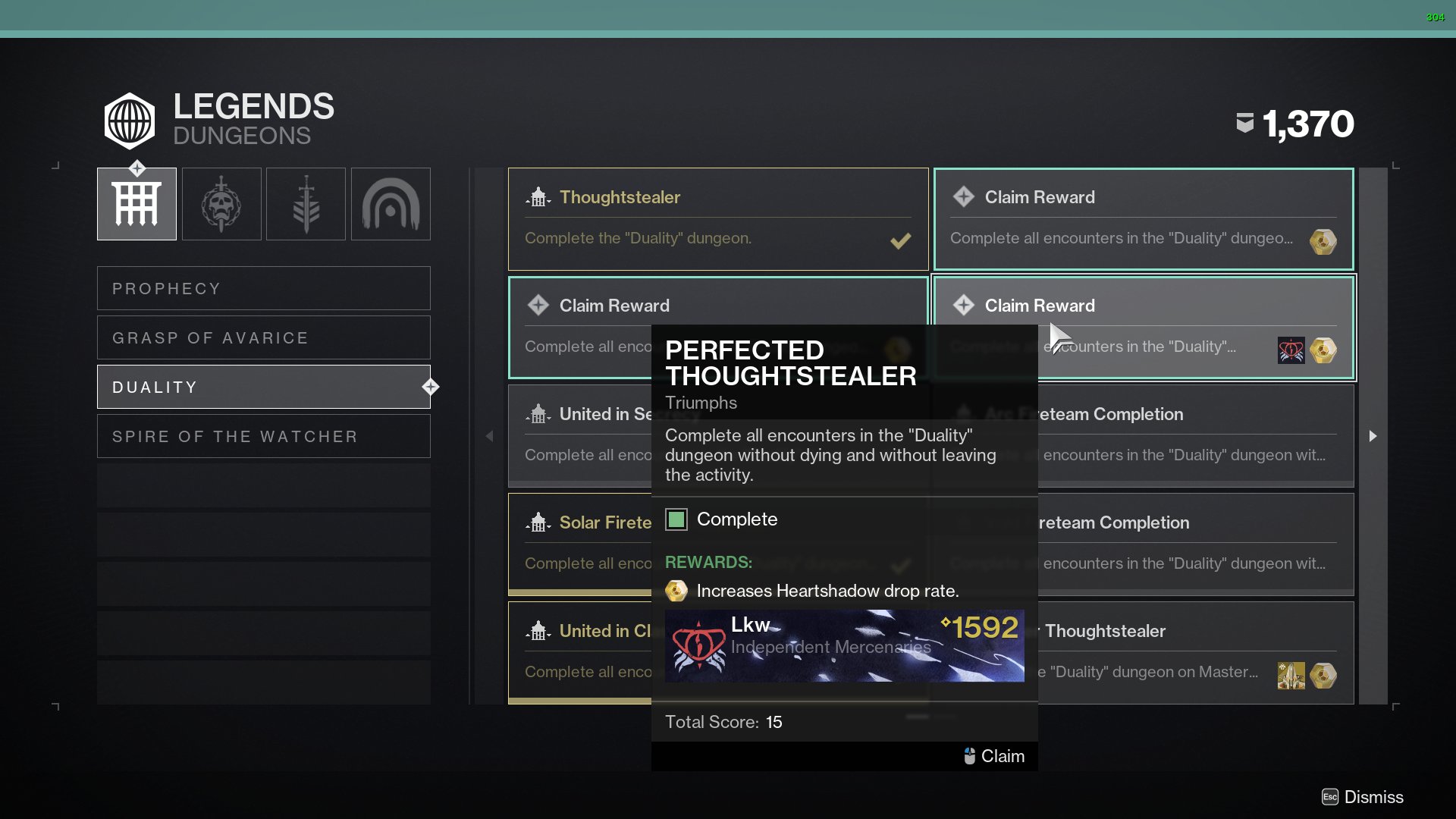Click the DUNGEONS subtitle text
Image resolution: width=1456 pixels, height=819 pixels.
[242, 136]
